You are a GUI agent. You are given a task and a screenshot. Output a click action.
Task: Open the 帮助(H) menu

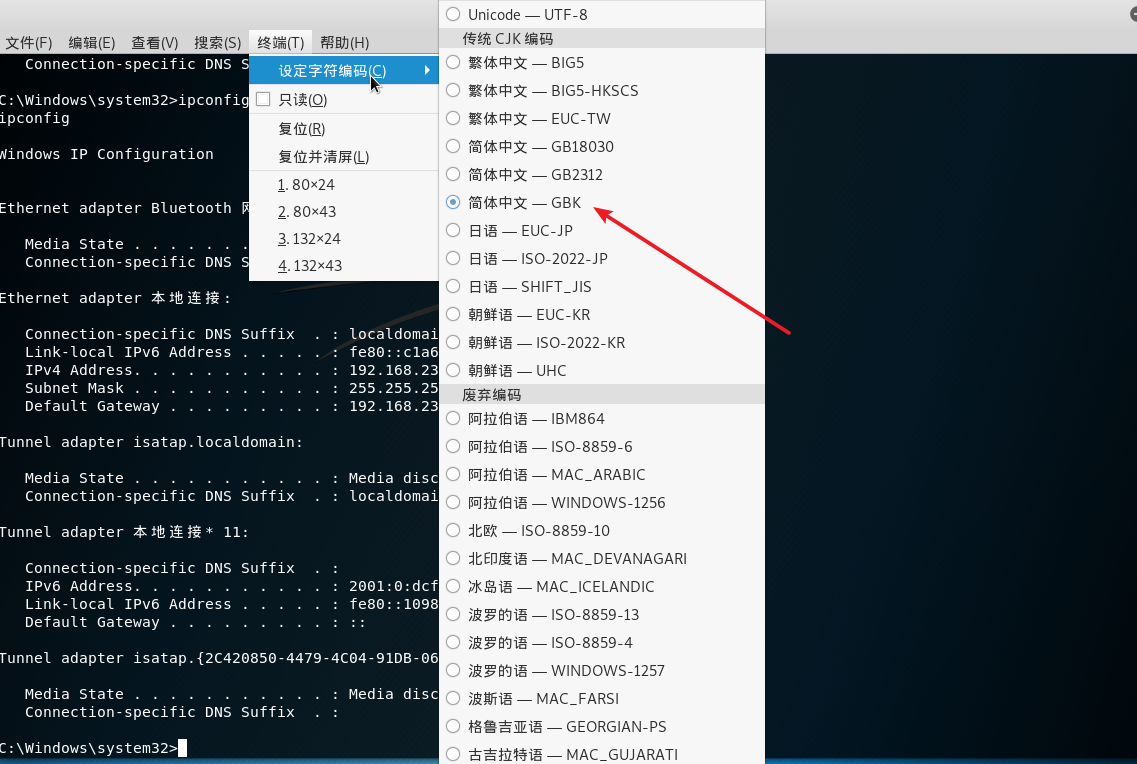(x=344, y=43)
